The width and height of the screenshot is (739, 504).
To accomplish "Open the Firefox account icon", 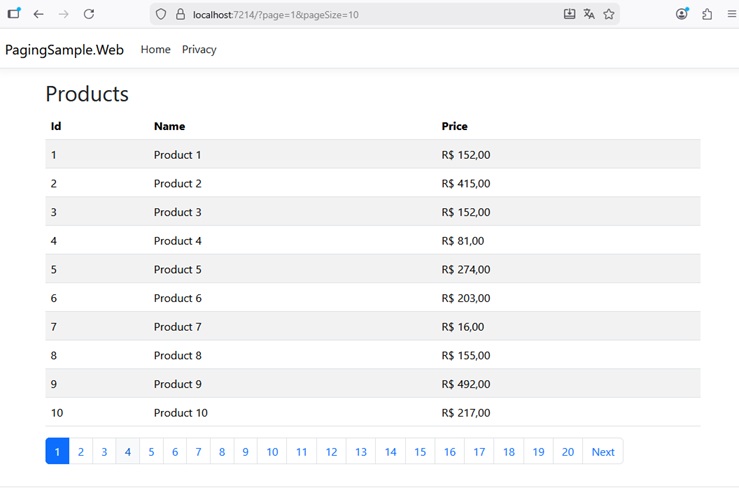I will (682, 14).
